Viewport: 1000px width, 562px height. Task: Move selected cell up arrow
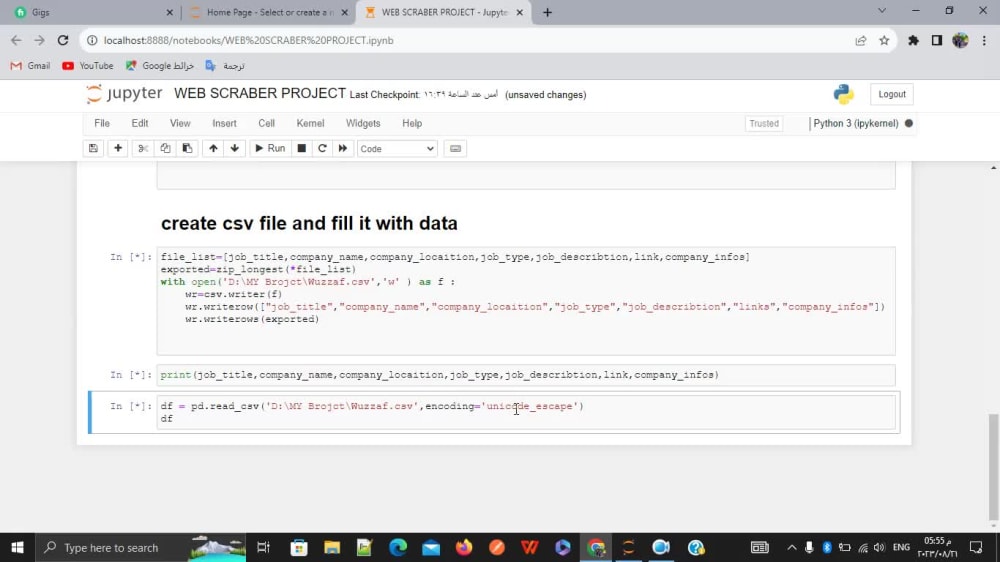click(213, 149)
